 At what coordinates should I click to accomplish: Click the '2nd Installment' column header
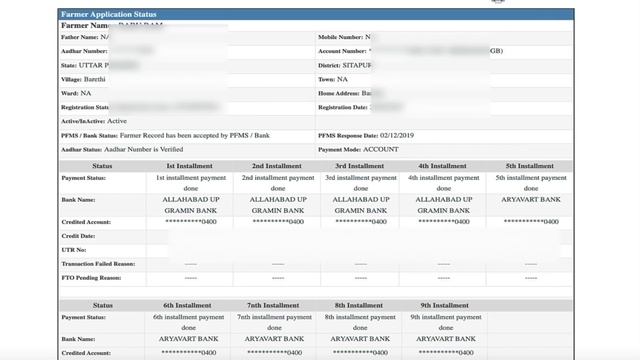(x=277, y=166)
